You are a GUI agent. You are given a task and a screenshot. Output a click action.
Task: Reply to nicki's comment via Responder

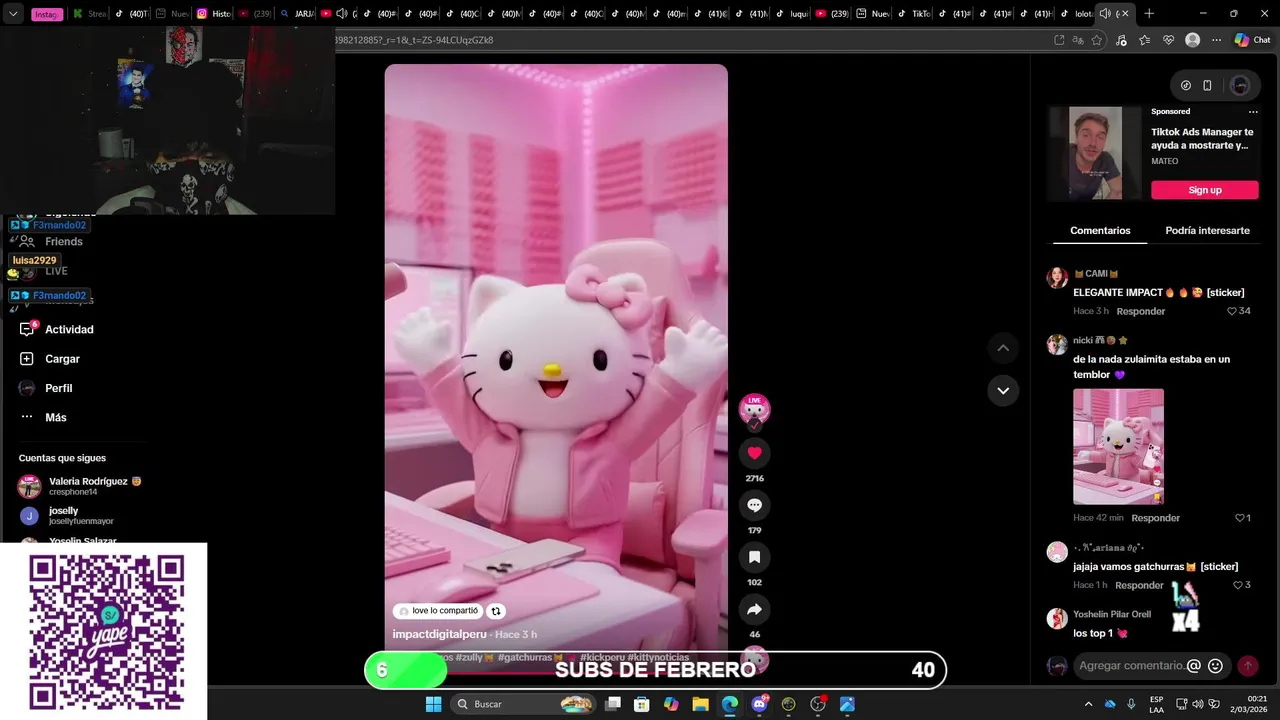(x=1156, y=518)
